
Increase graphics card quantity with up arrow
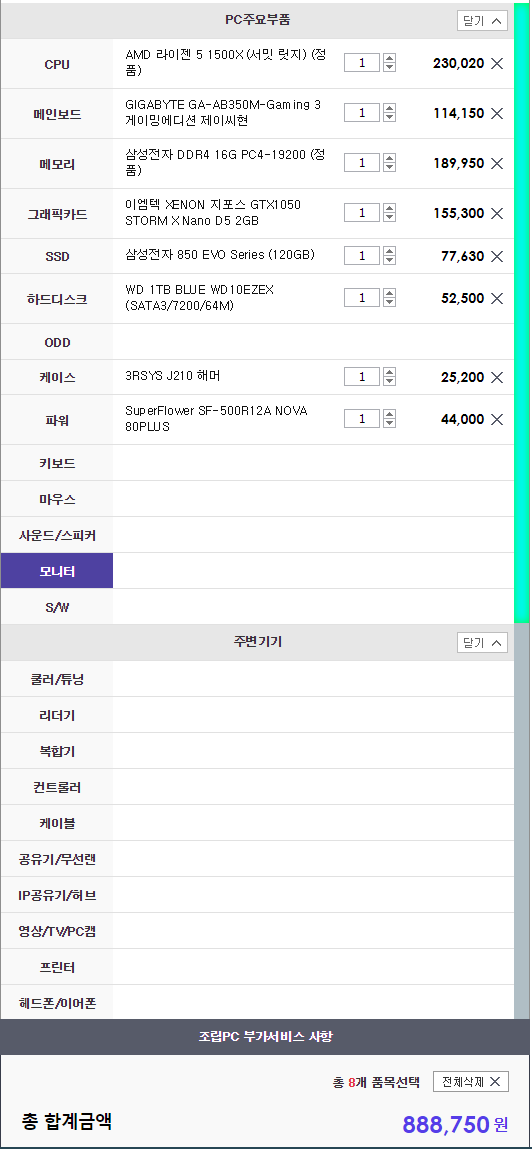click(x=390, y=208)
